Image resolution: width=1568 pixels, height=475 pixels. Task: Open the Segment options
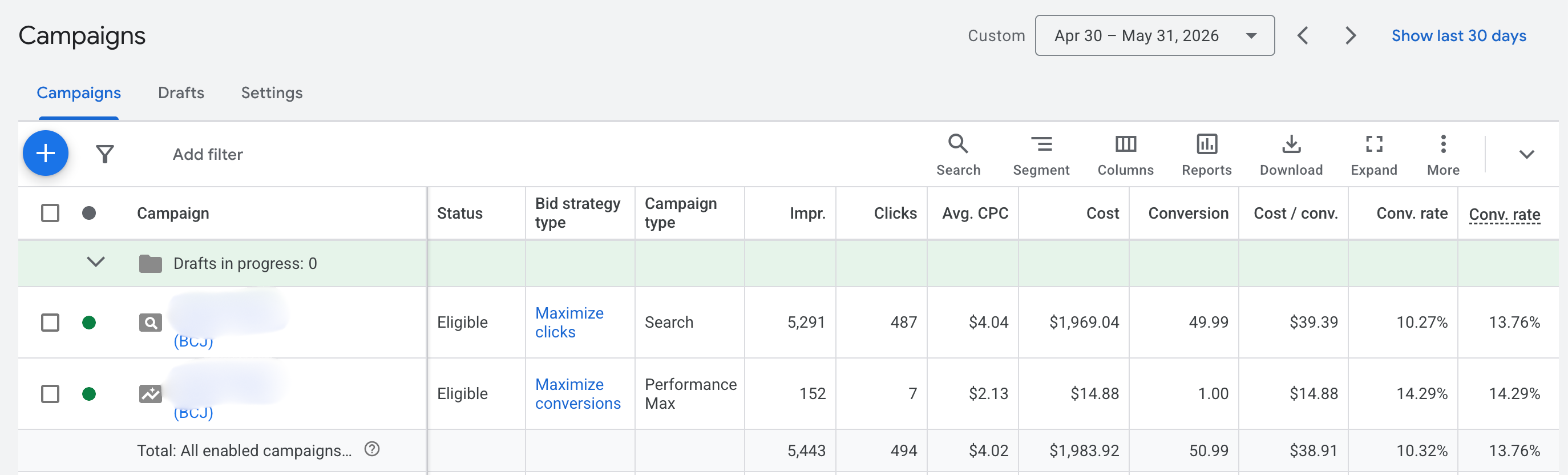(x=1041, y=155)
